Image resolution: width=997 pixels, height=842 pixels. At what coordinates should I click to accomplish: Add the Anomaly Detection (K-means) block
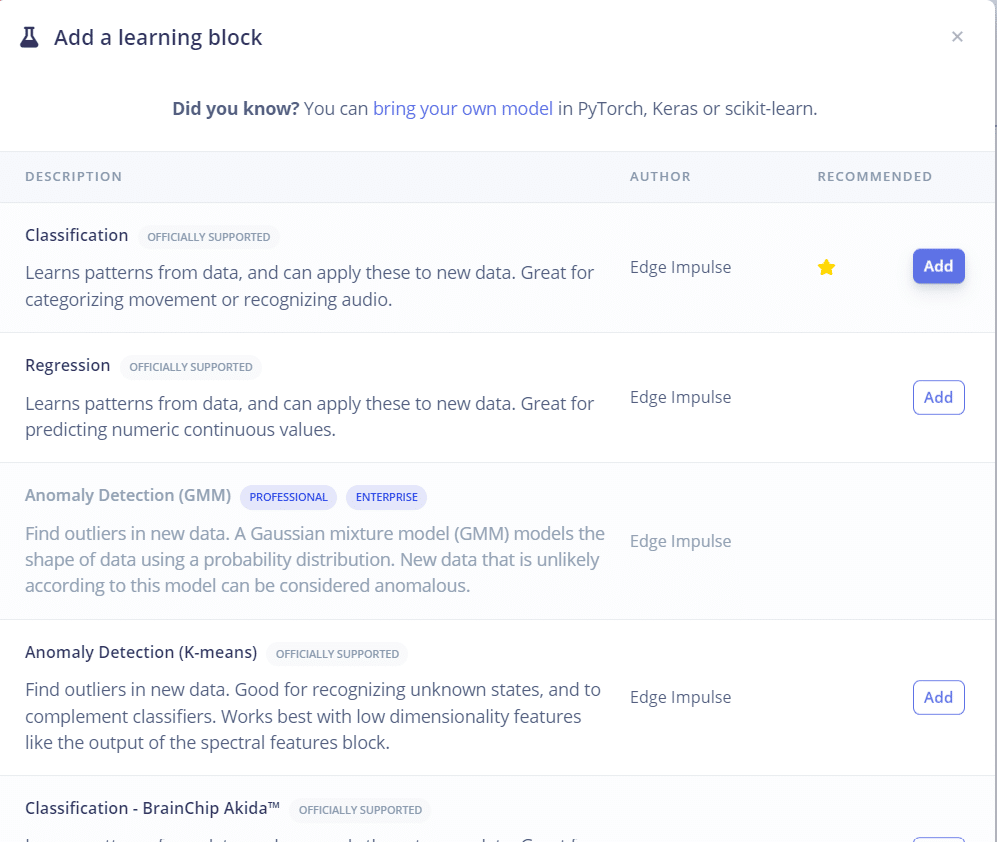click(x=938, y=697)
